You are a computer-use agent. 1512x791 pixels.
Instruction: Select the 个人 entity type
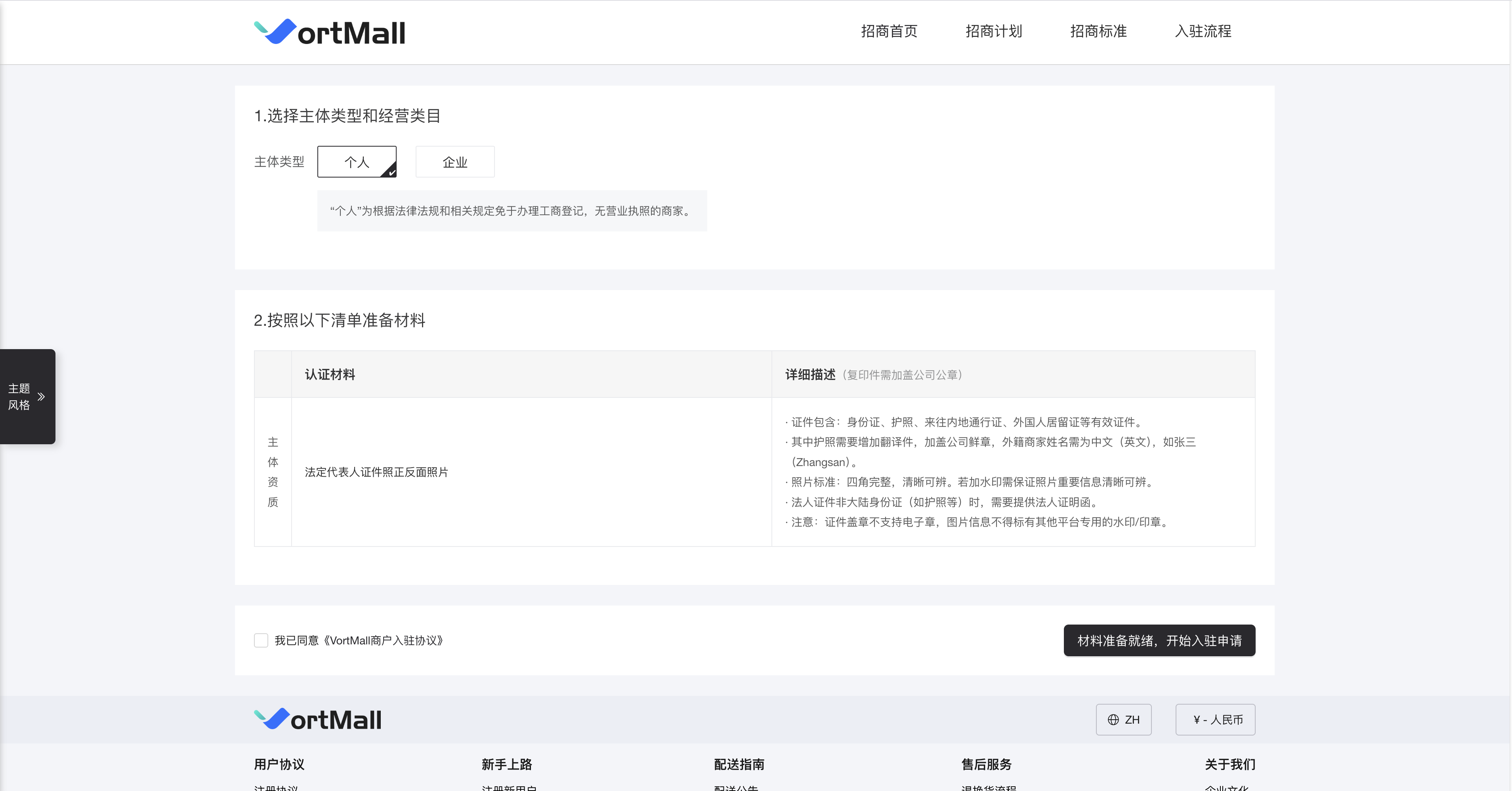point(356,162)
